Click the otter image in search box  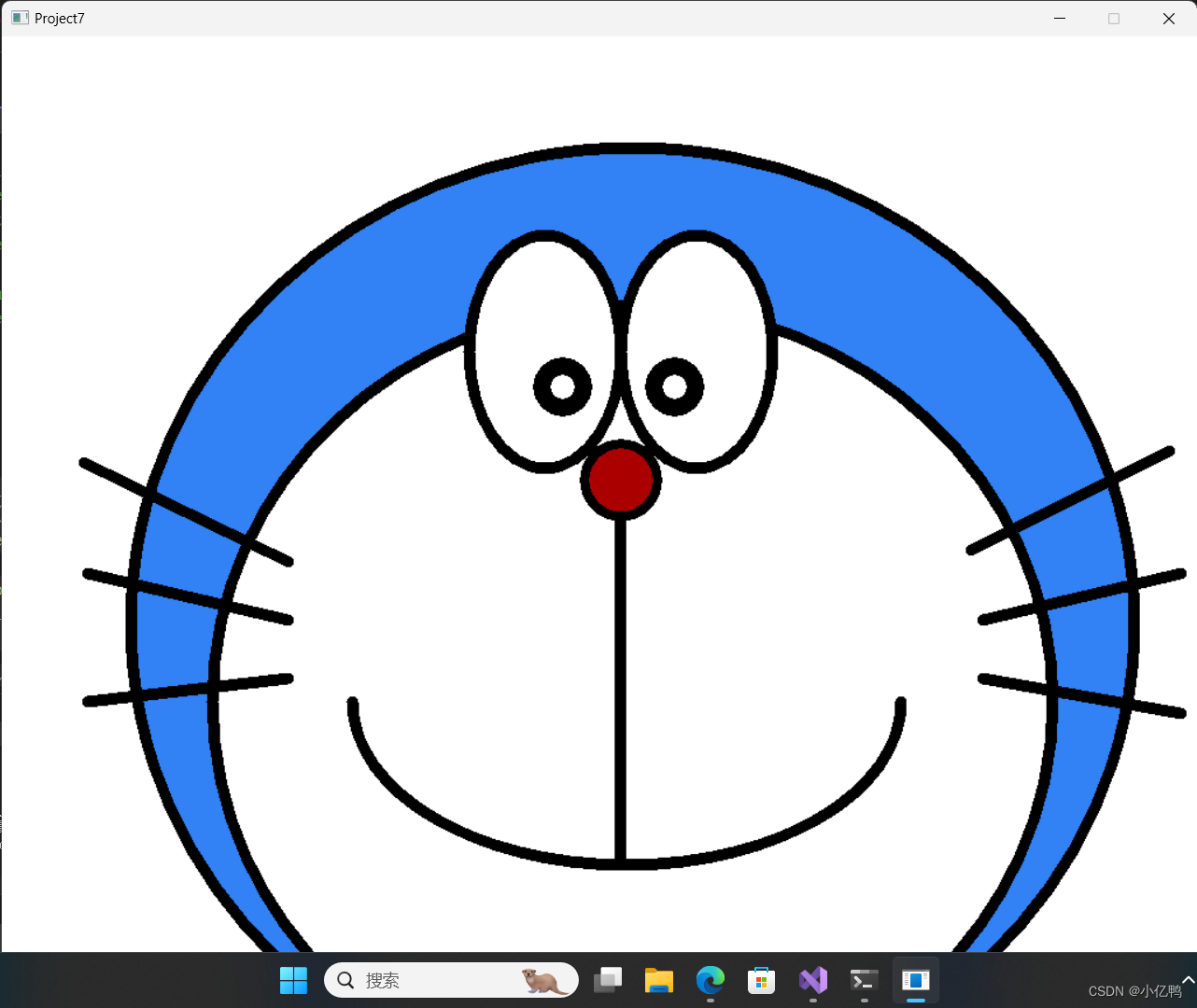click(544, 981)
